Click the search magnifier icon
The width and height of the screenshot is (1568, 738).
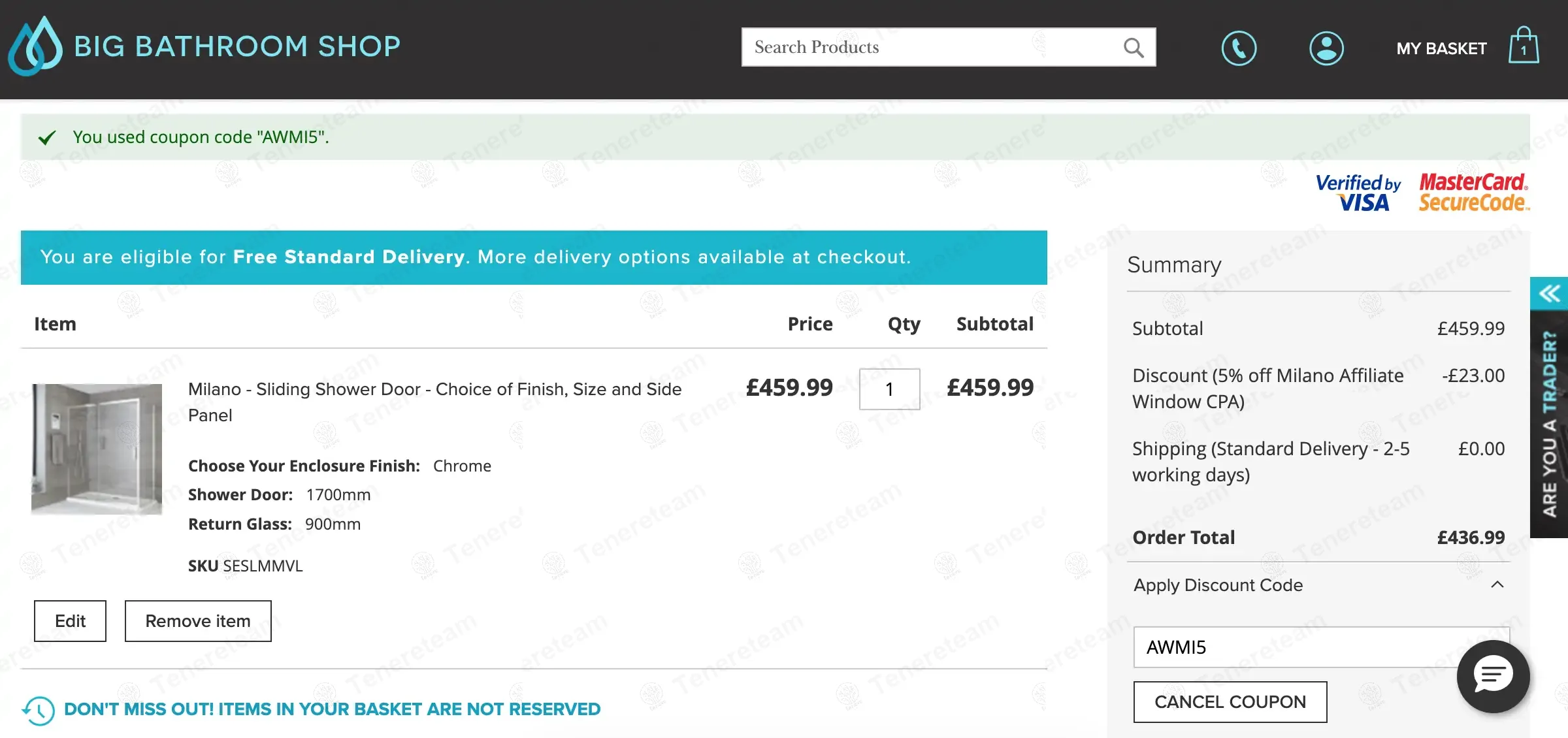tap(1134, 48)
